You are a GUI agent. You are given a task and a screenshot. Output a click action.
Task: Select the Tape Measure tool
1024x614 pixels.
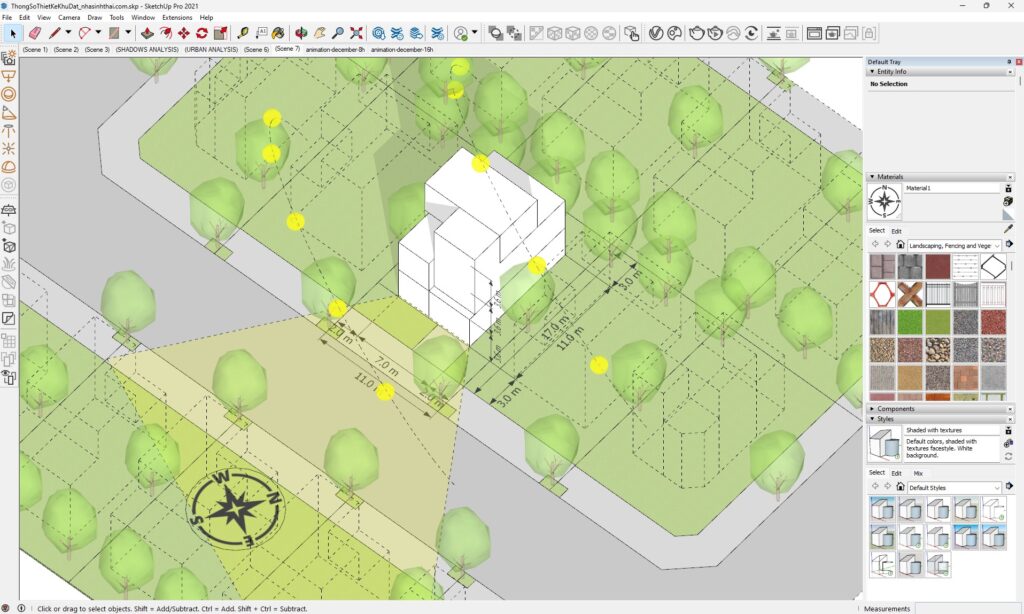243,33
